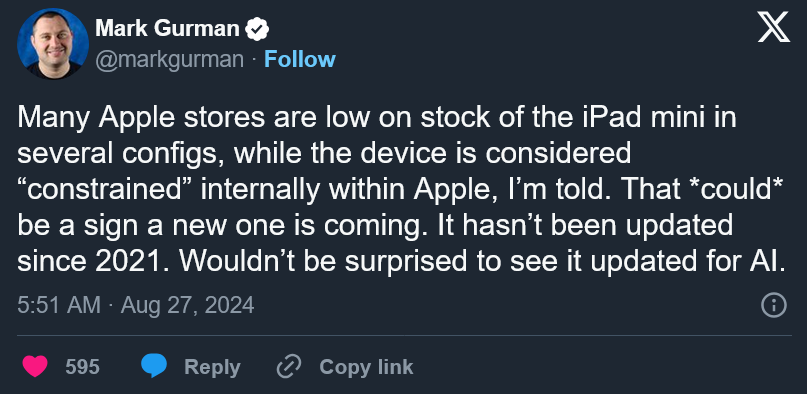Select the Reply text label
807x394 pixels.
click(x=212, y=367)
